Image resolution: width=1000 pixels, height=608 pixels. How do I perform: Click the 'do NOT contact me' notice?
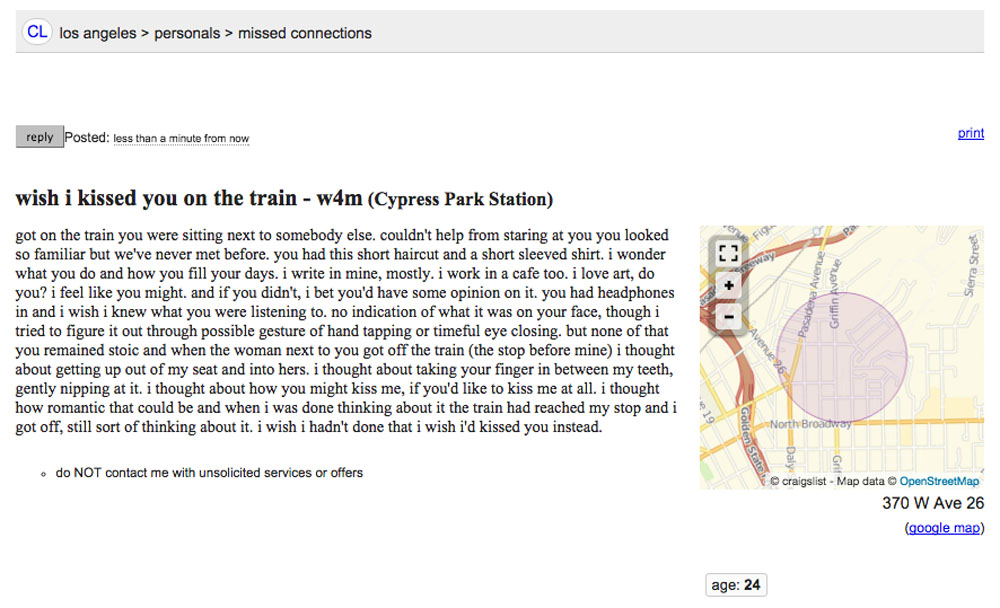(x=209, y=473)
